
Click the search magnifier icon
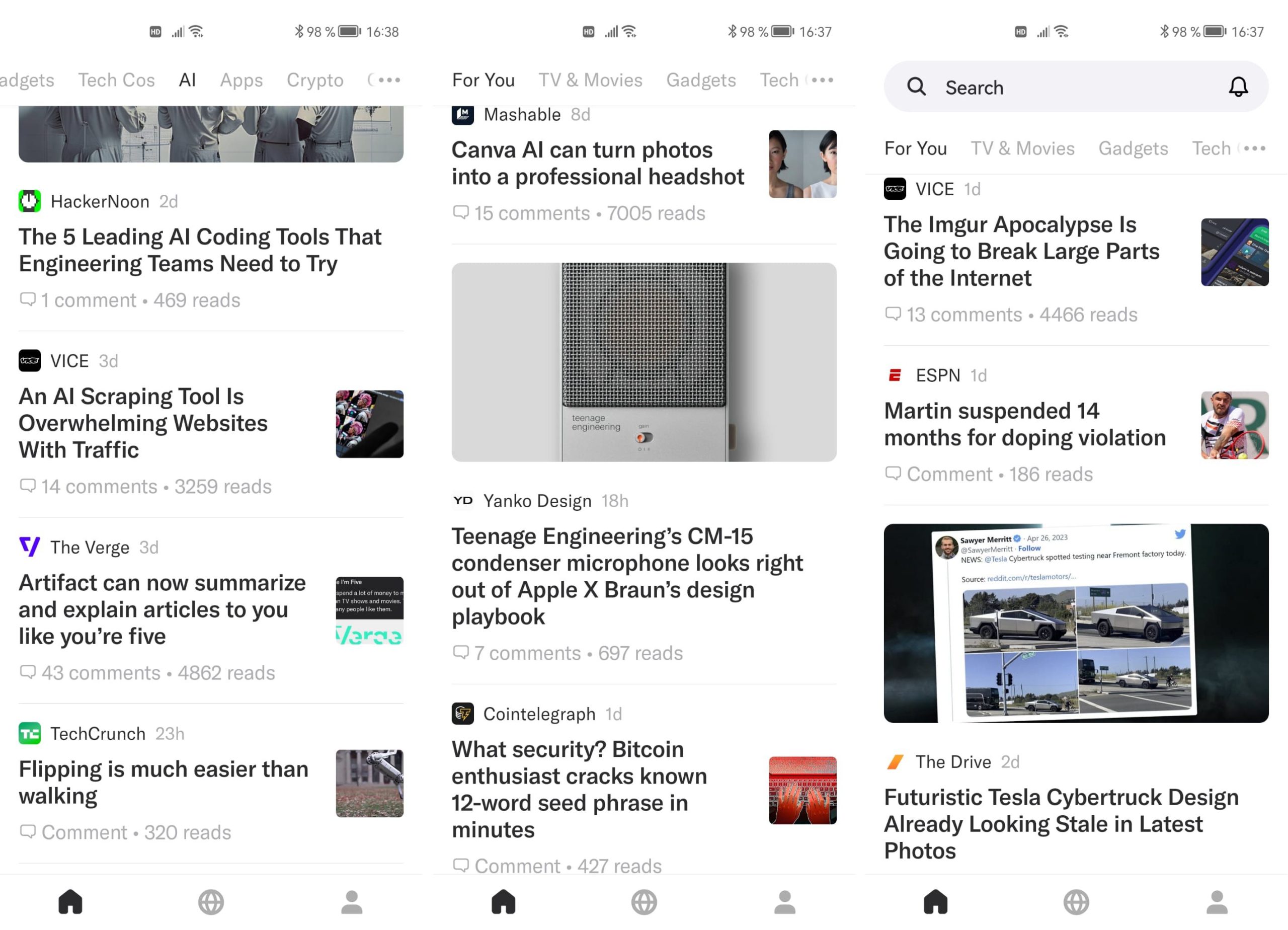[916, 87]
